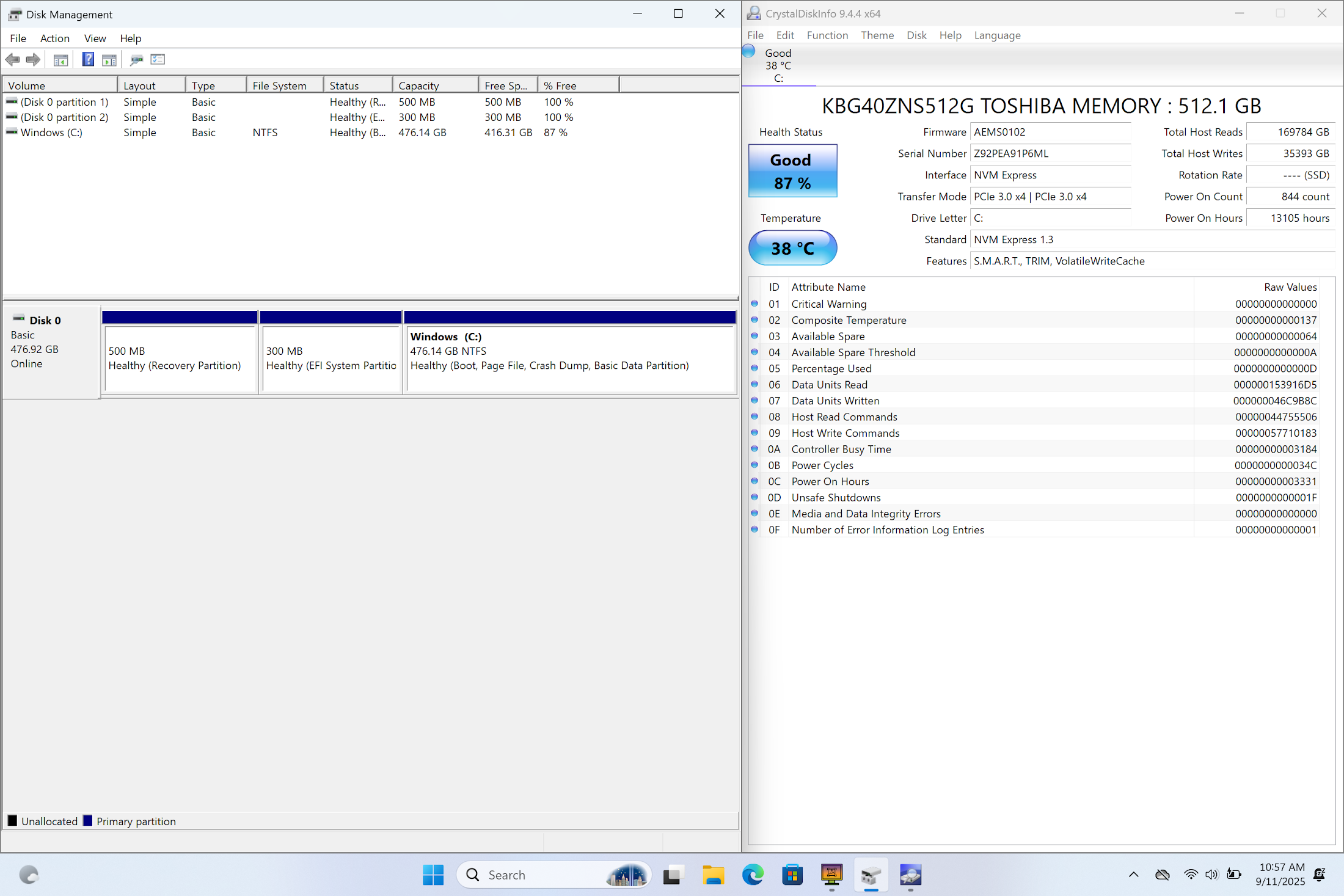Viewport: 1344px width, 896px height.
Task: Open CrystalDiskInfo Language menu
Action: click(997, 35)
